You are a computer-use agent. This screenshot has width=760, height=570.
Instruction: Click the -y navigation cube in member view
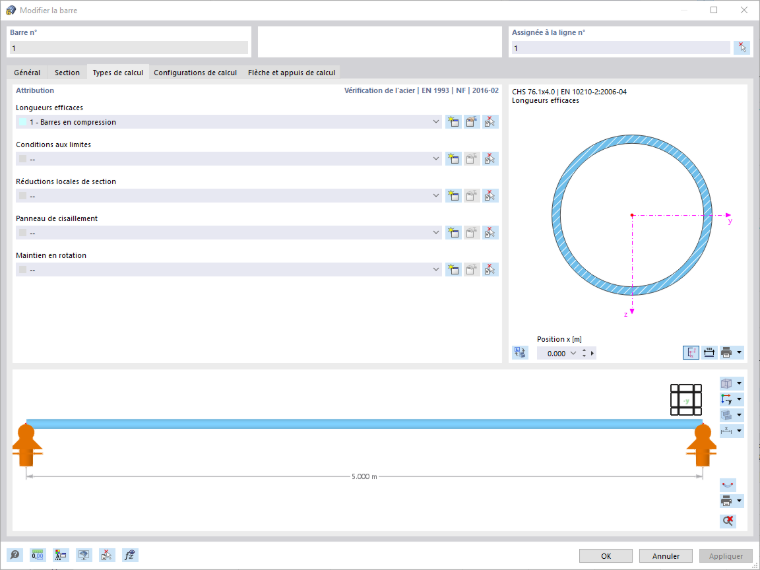click(686, 400)
